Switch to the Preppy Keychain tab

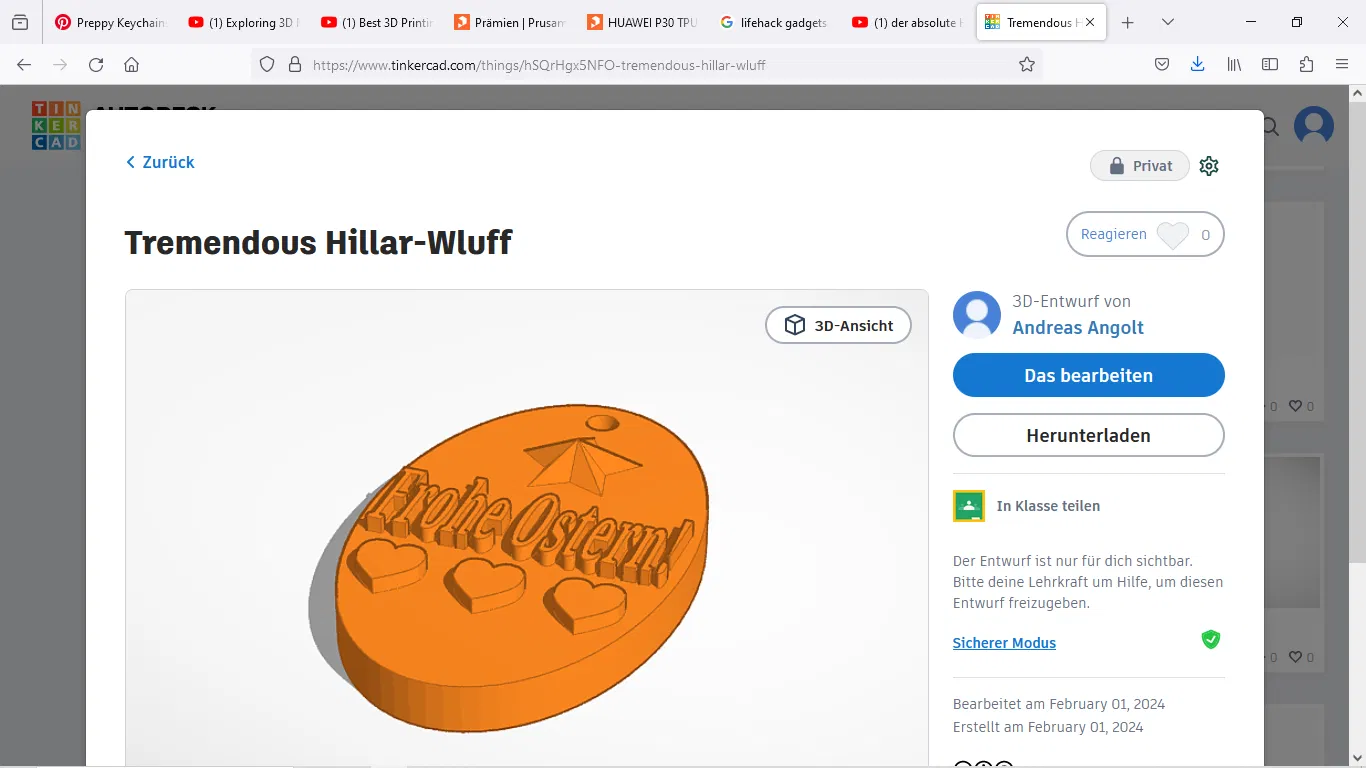[110, 22]
